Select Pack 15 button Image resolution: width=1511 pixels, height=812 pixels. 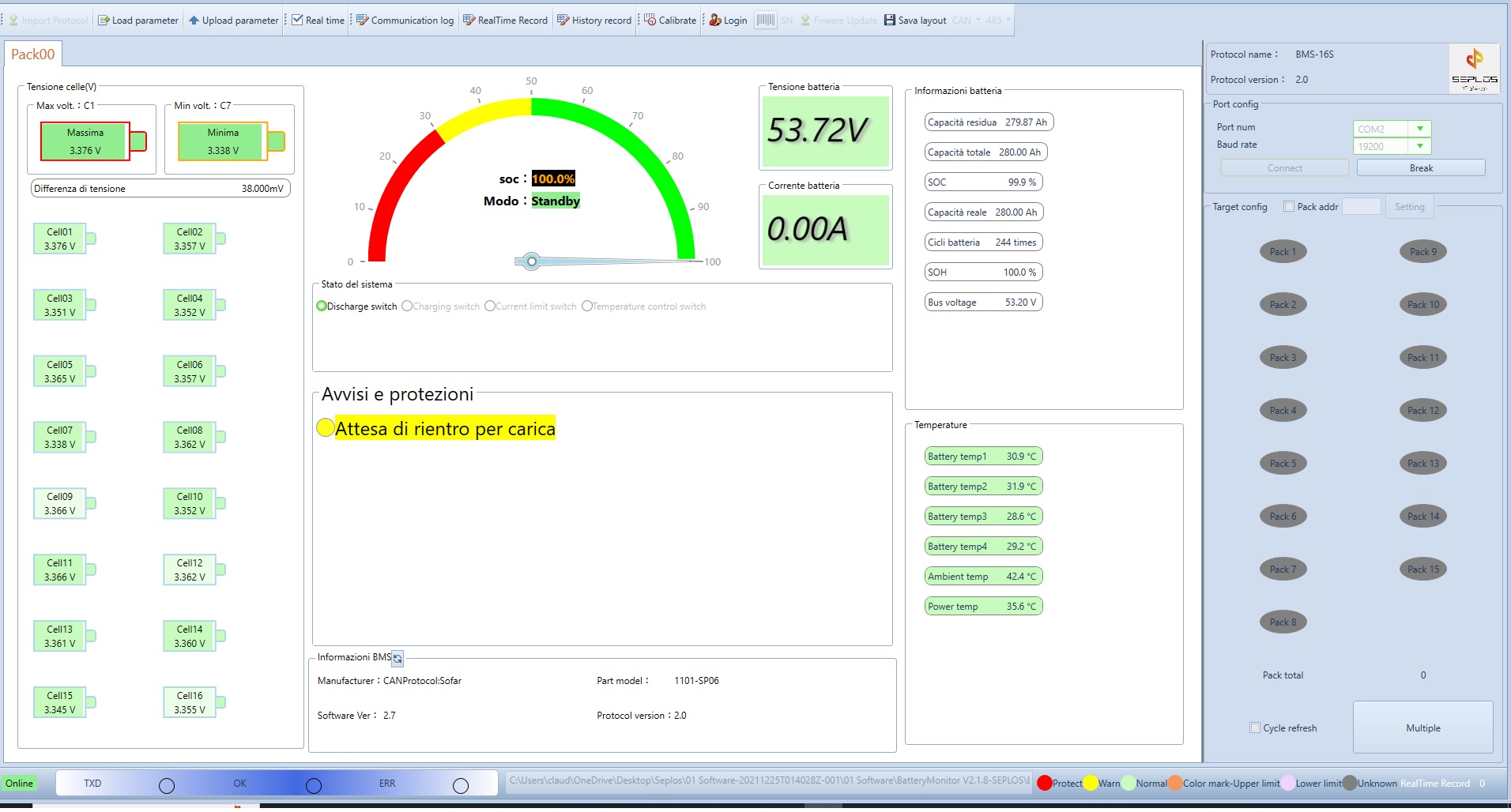(x=1423, y=570)
